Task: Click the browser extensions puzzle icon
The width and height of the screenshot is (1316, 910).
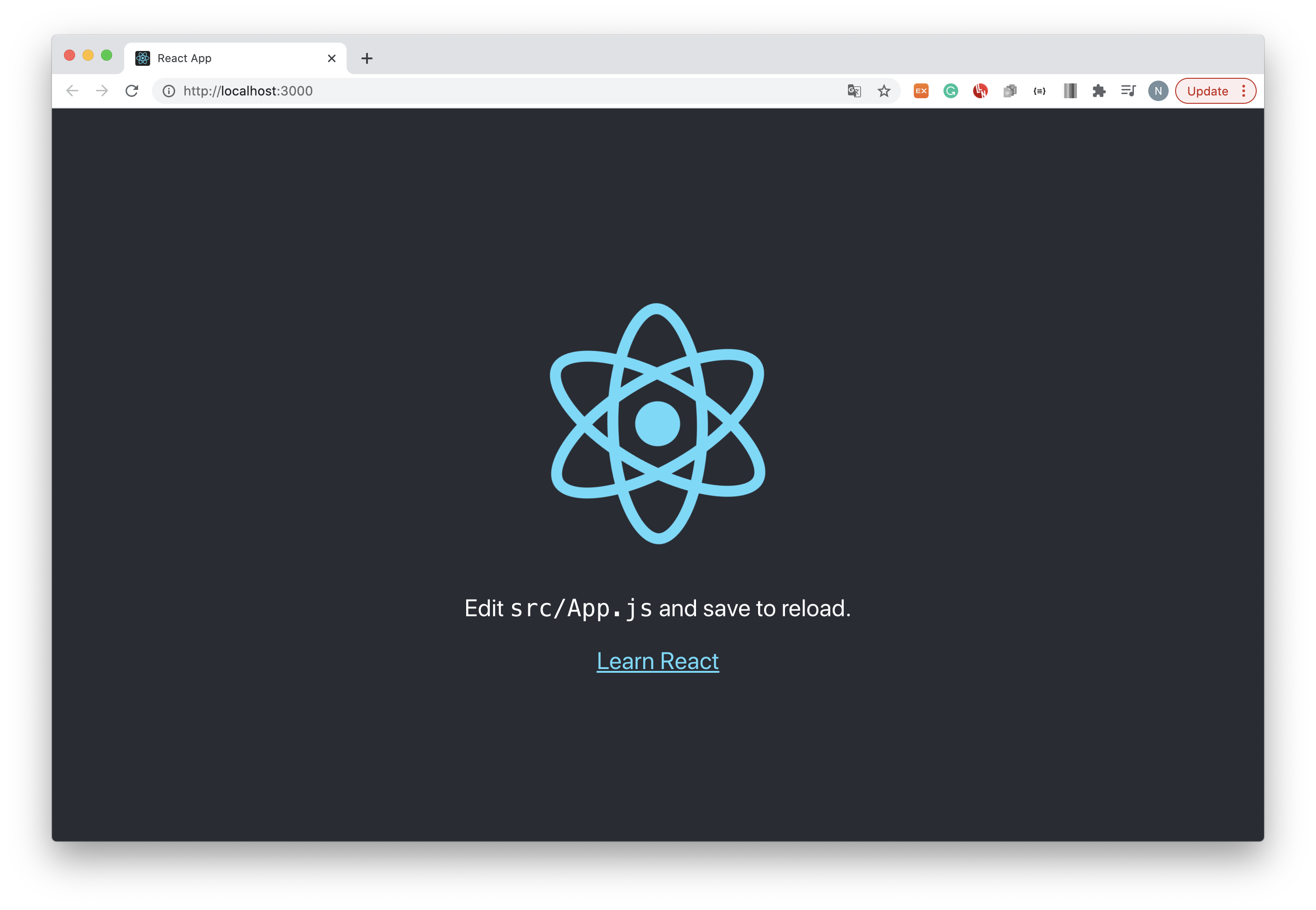Action: (1097, 91)
